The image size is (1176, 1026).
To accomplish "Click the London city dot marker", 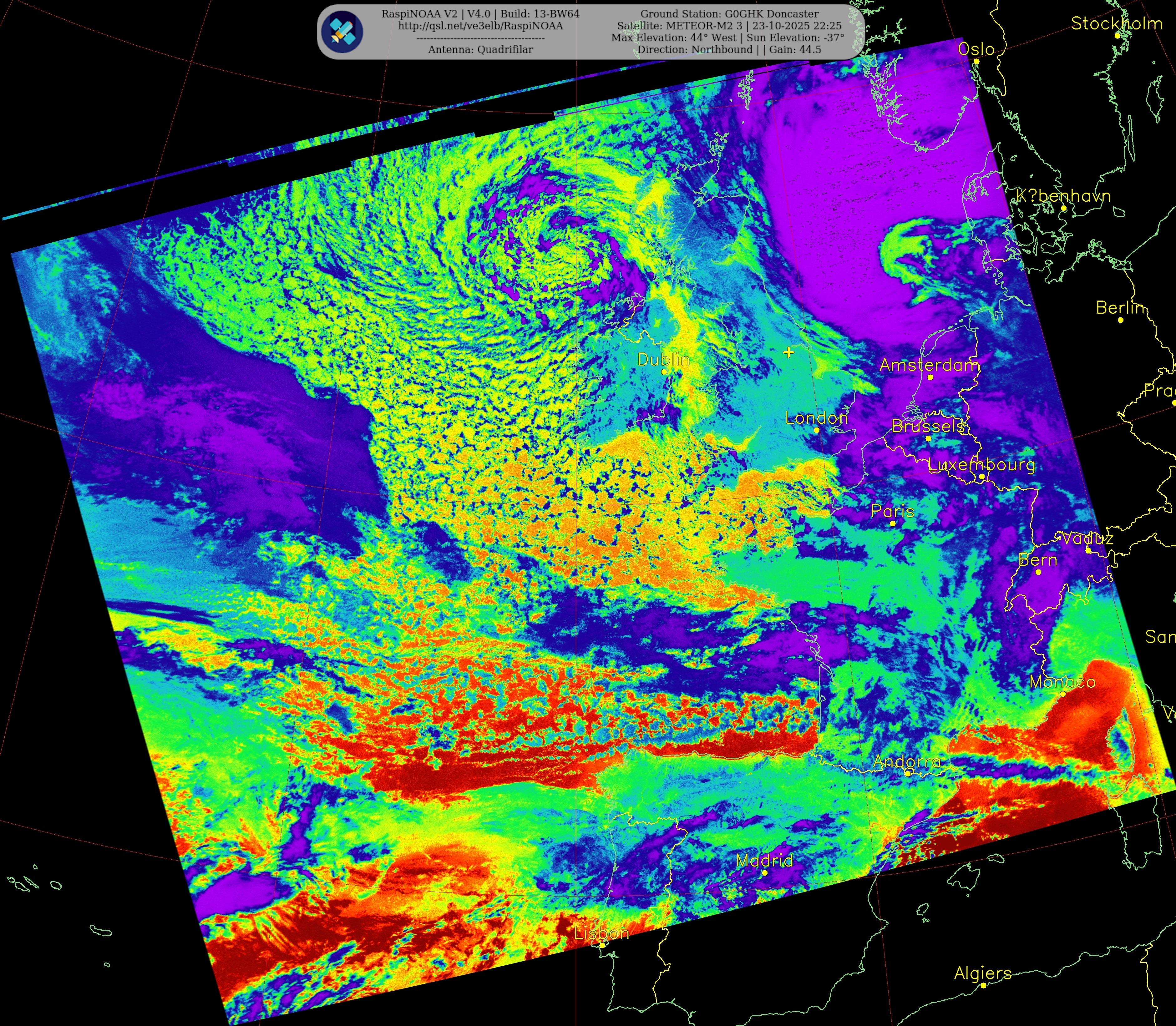I will click(816, 430).
